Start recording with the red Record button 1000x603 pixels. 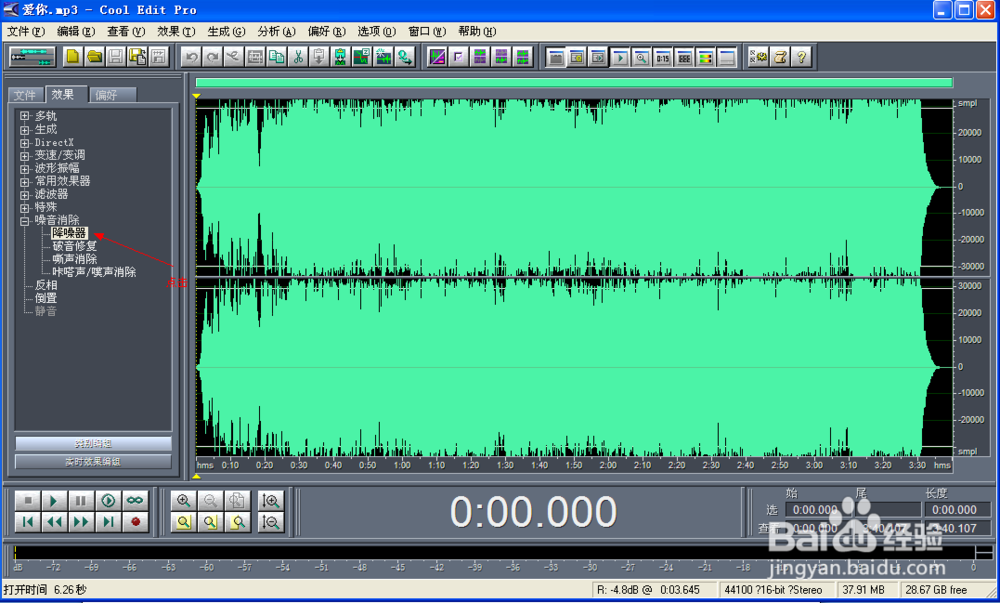coord(135,522)
